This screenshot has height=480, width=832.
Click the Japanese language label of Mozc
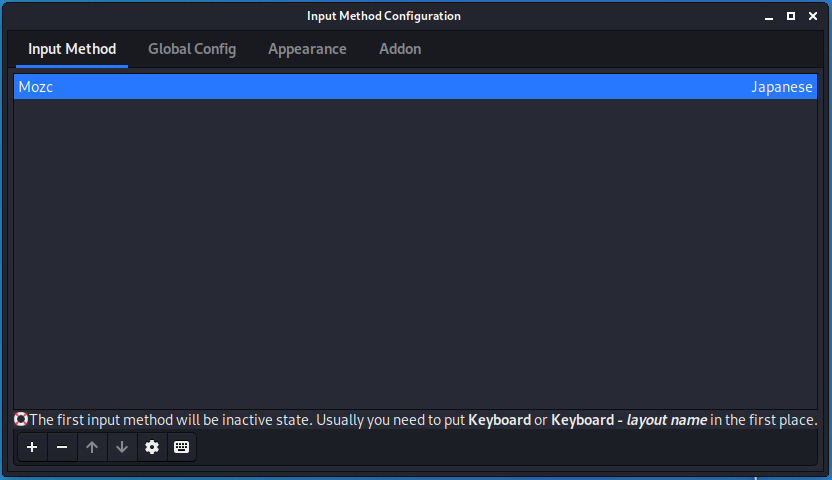[x=782, y=87]
